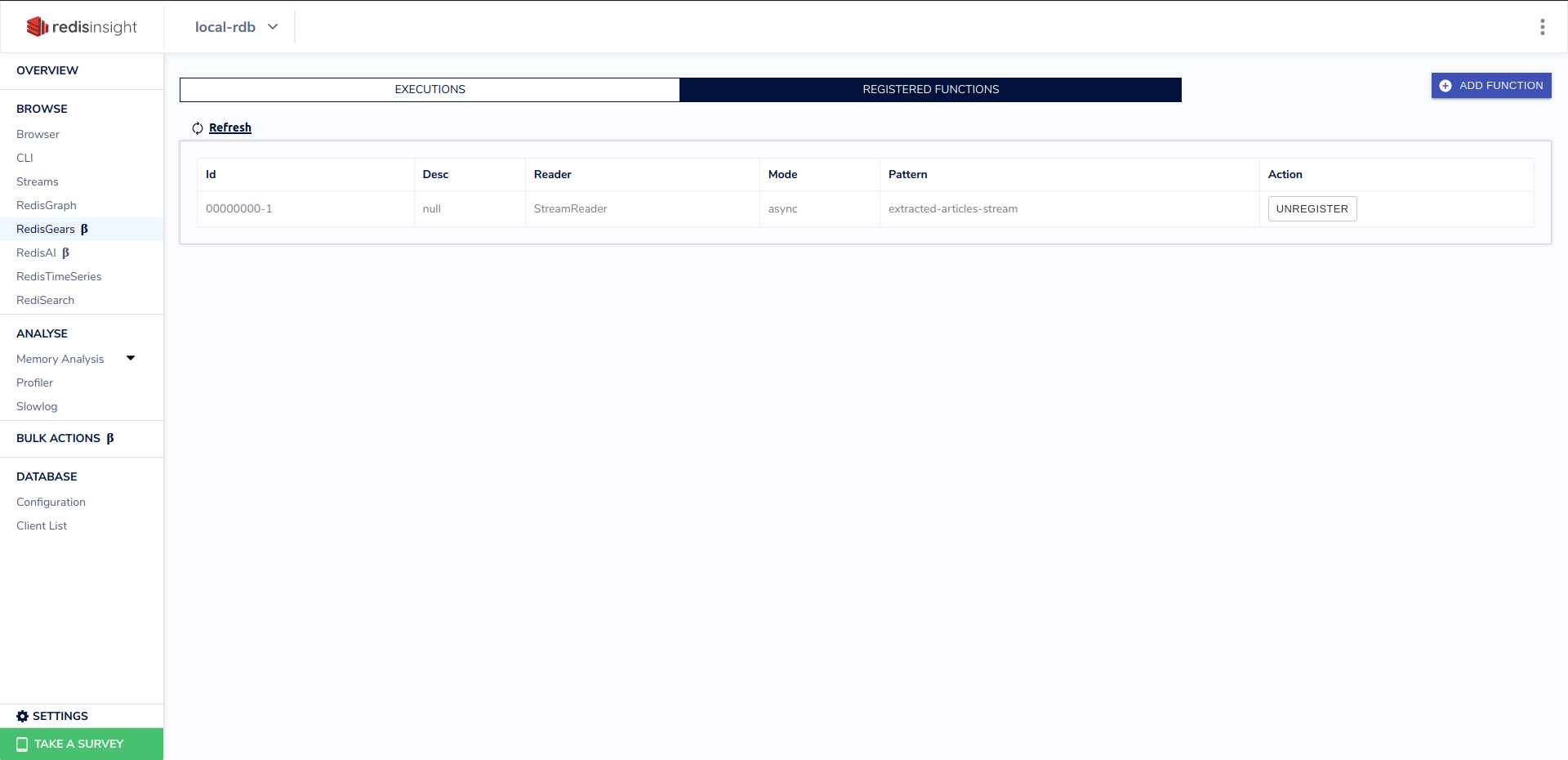Click the ANALYSE section heading
Image resolution: width=1568 pixels, height=760 pixels.
[42, 333]
